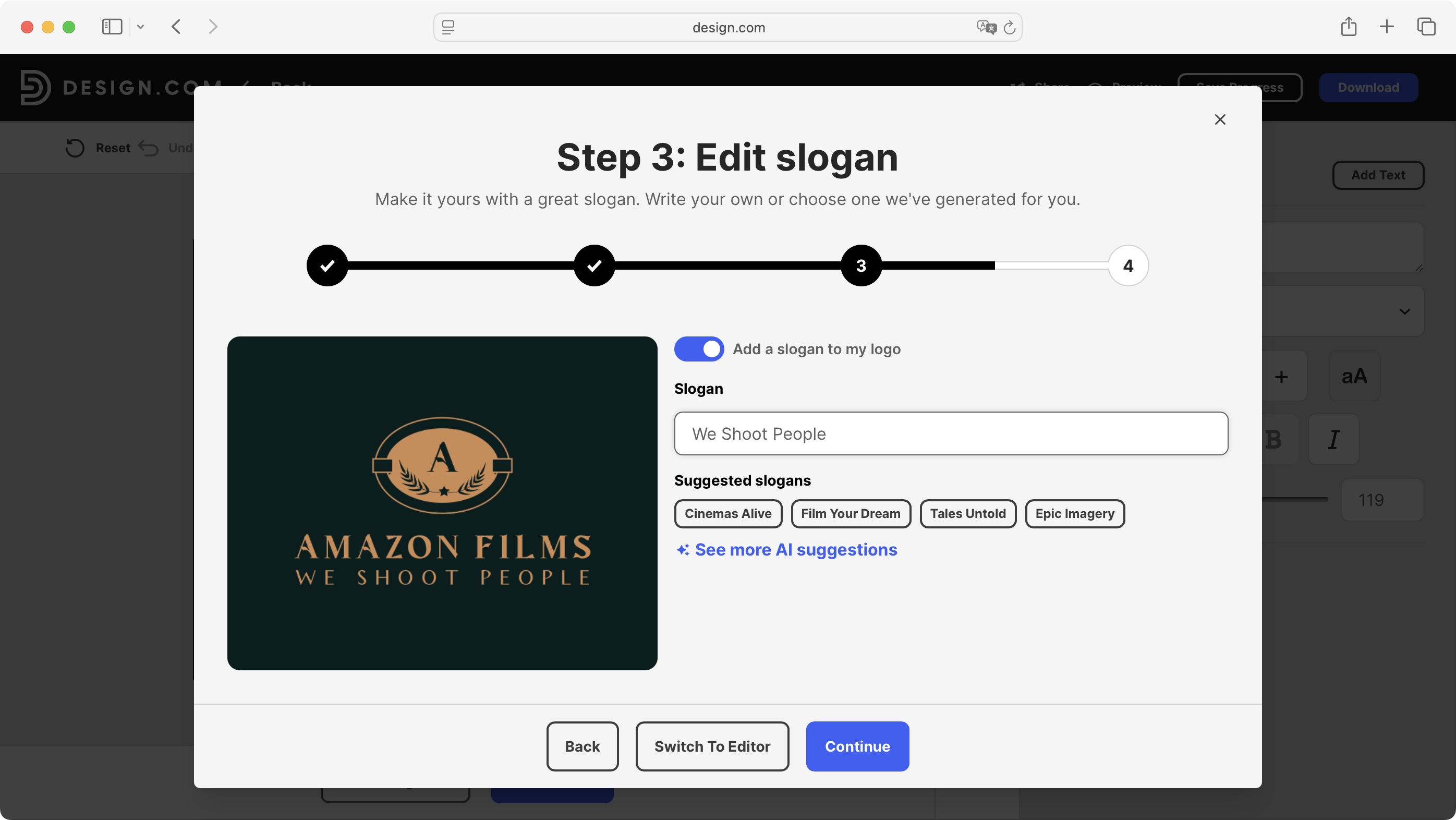Click the plus icon to add a font
The width and height of the screenshot is (1456, 820).
[1282, 376]
